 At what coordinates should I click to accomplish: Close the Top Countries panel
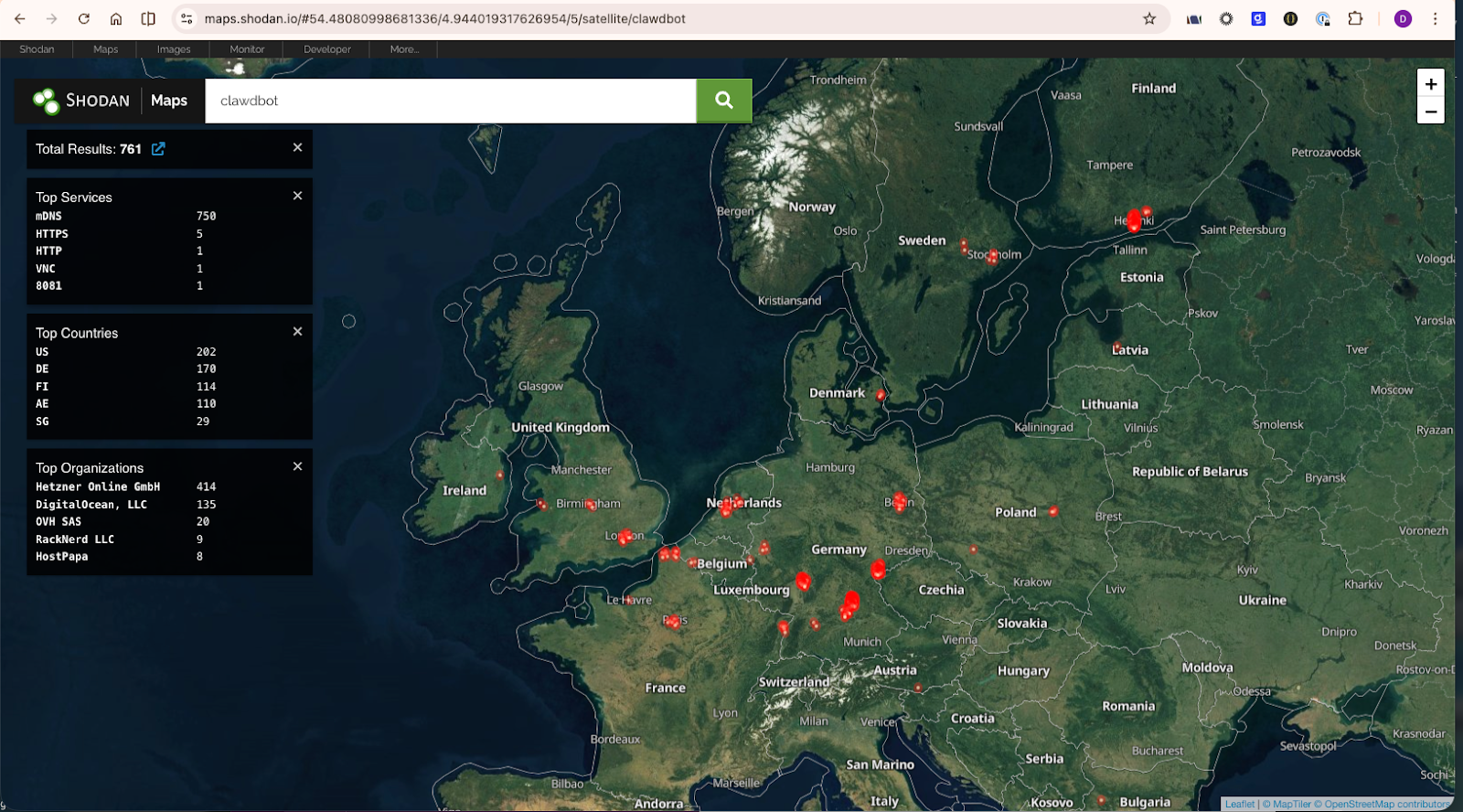pyautogui.click(x=297, y=331)
